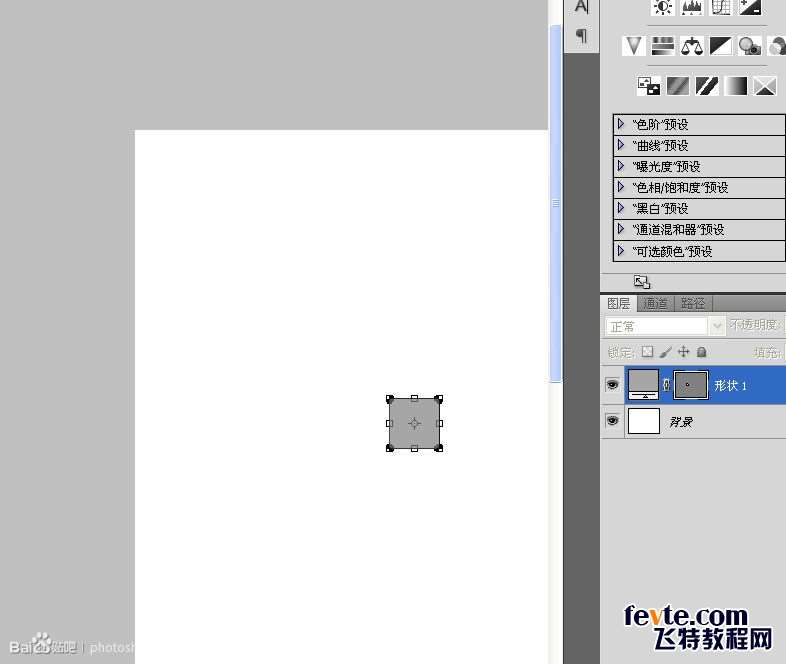
Task: Open the Paragraph panel icon
Action: [x=581, y=36]
